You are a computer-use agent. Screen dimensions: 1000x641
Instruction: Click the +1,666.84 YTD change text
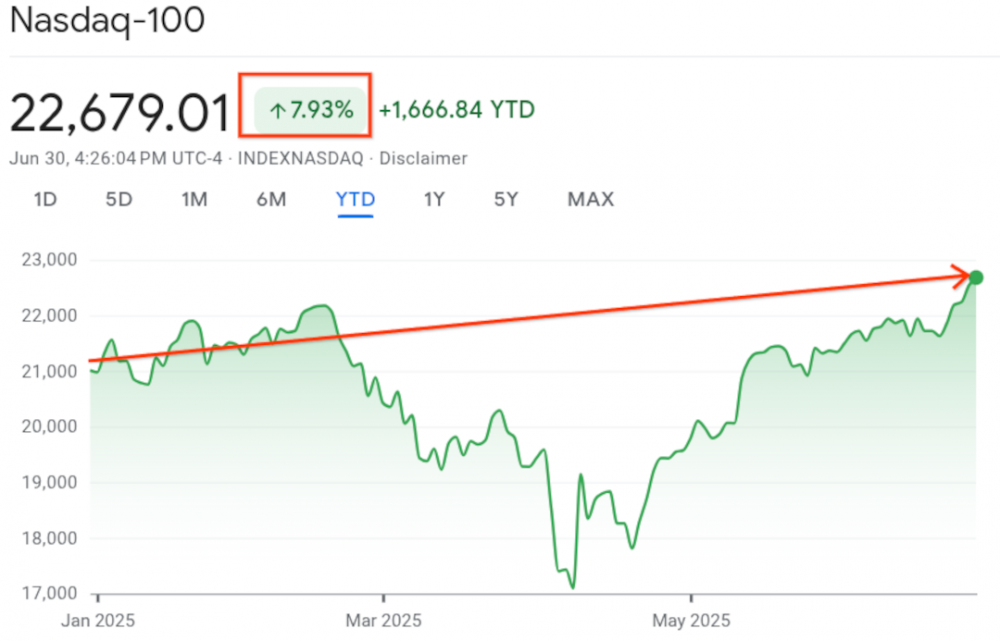click(456, 110)
